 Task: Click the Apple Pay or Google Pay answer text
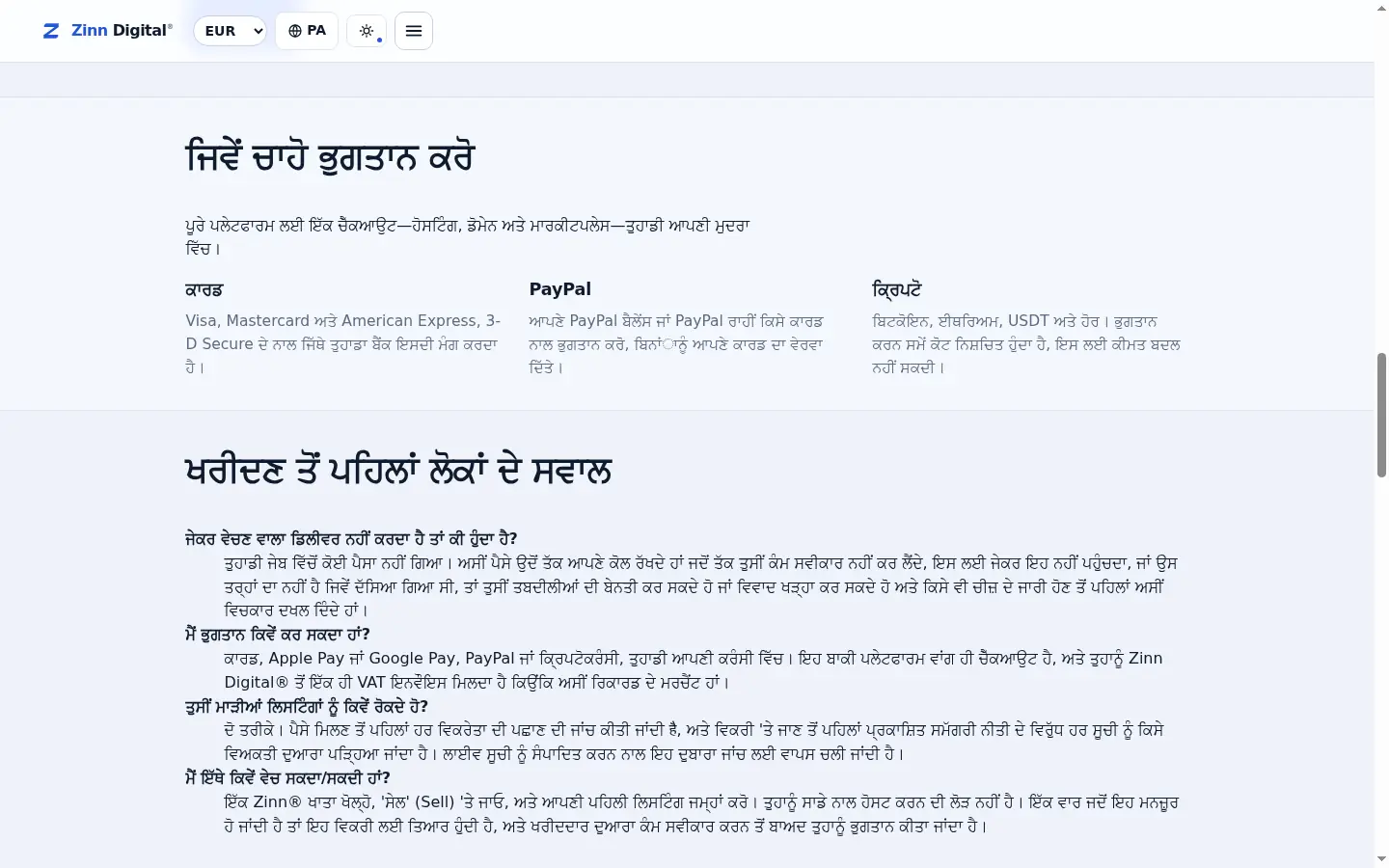click(x=694, y=670)
